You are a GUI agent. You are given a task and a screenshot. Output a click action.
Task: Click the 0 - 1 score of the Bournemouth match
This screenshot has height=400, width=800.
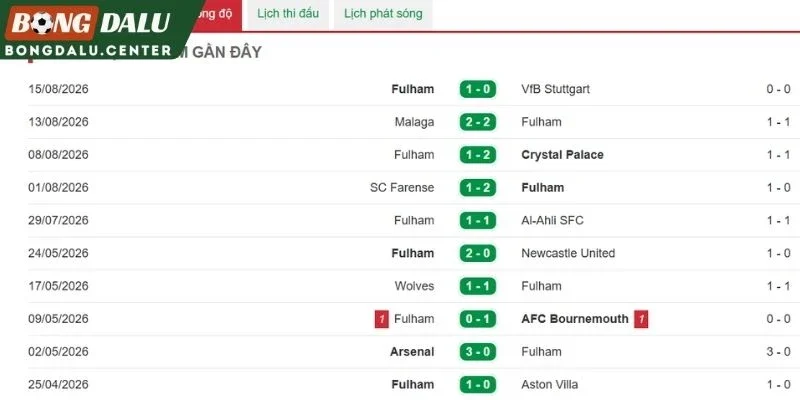point(478,319)
